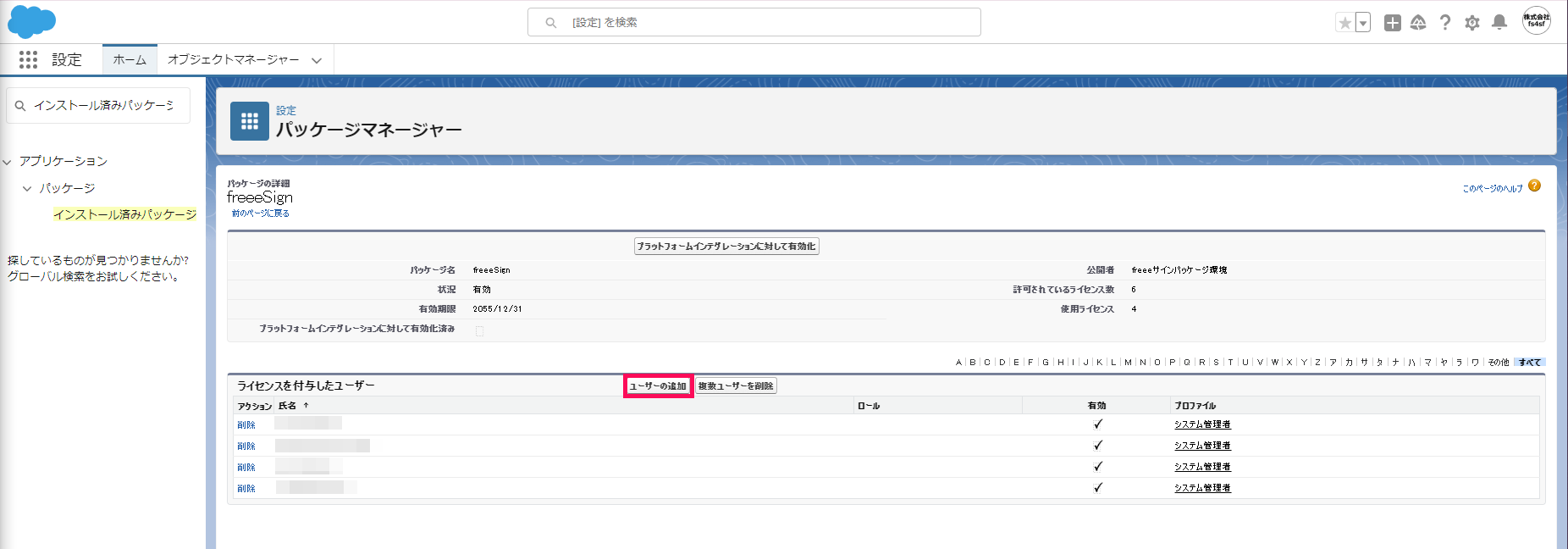
Task: Sort users by the 氏名 column header
Action: coord(287,406)
